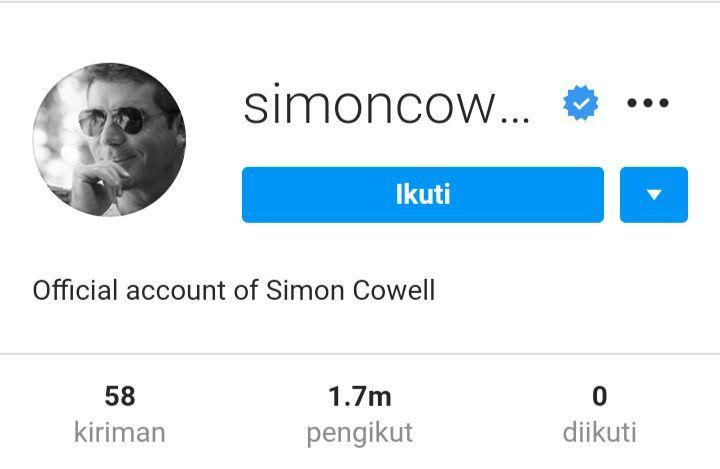Click the blue verified badge icon

coord(580,103)
